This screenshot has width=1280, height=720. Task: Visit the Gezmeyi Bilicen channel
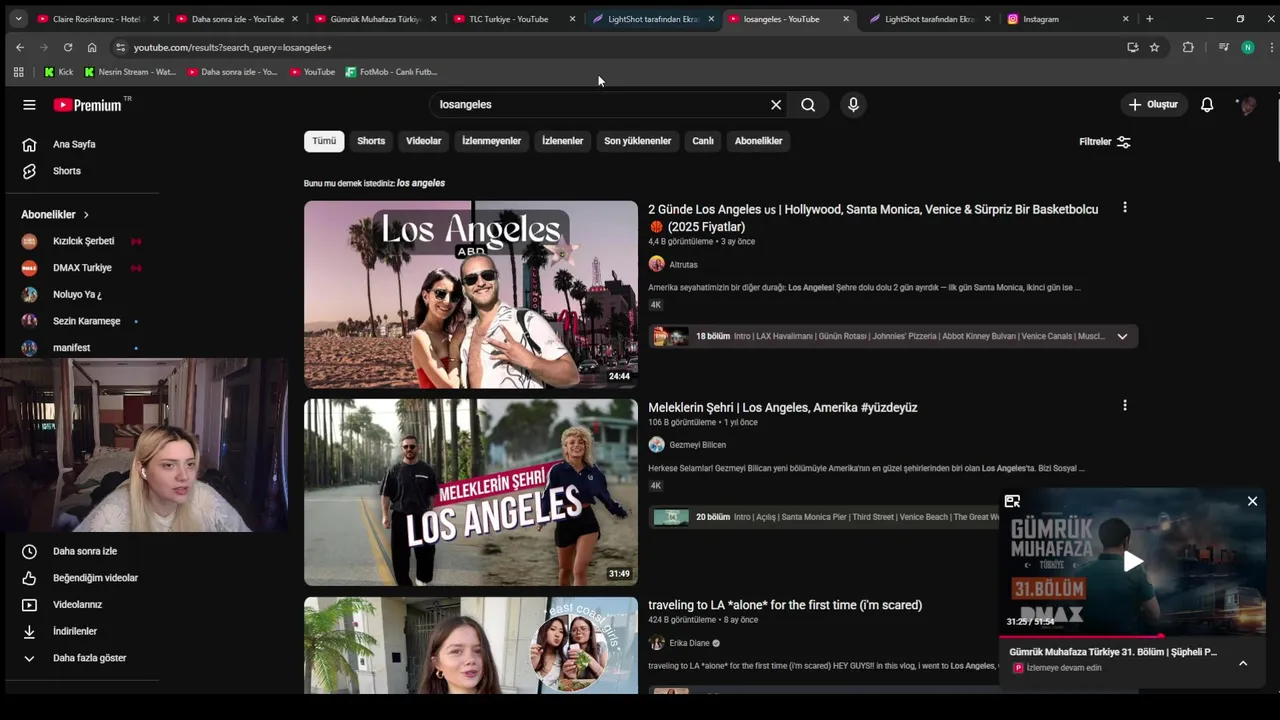pyautogui.click(x=697, y=445)
